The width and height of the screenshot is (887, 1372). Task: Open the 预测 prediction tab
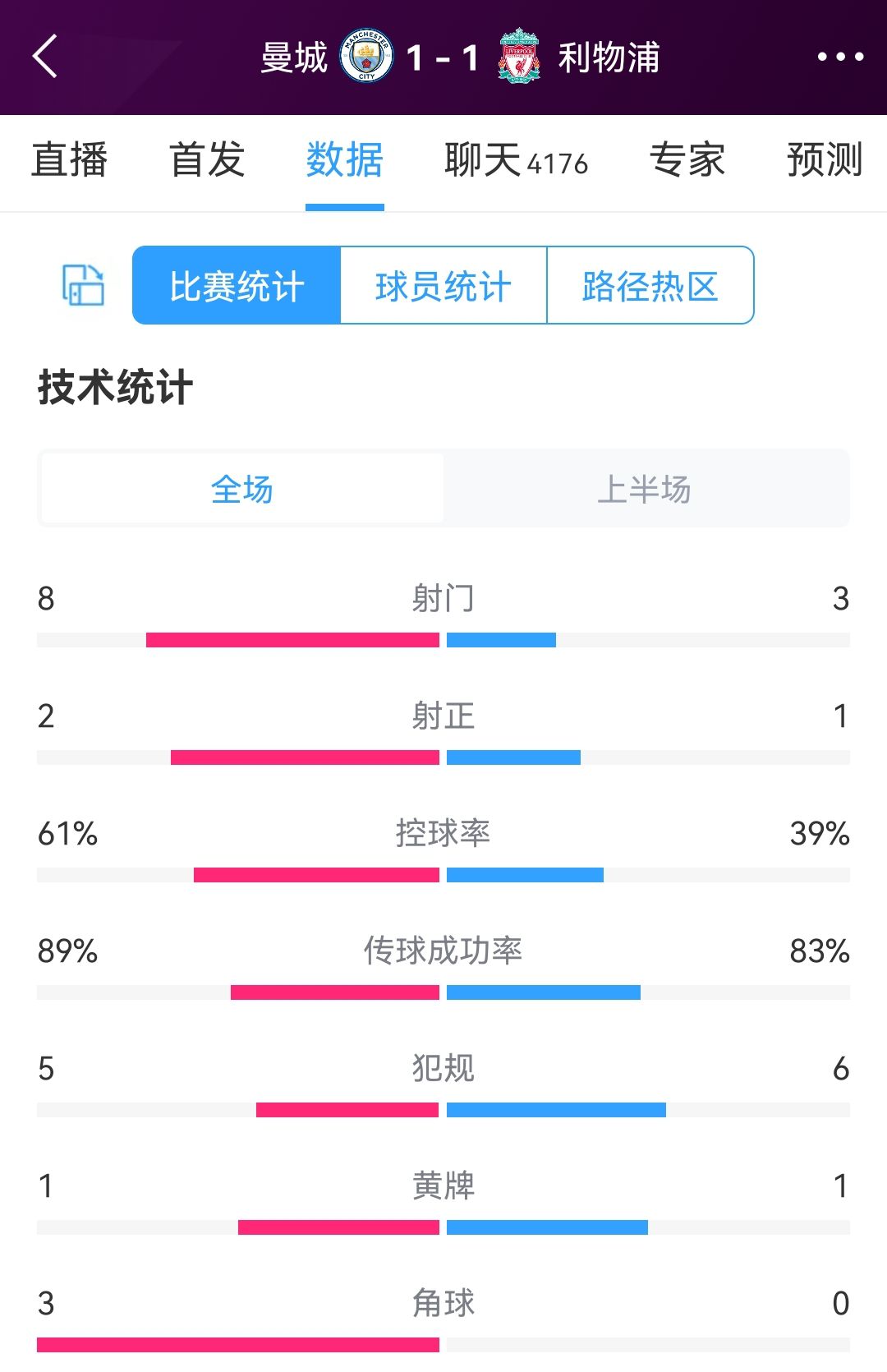825,159
